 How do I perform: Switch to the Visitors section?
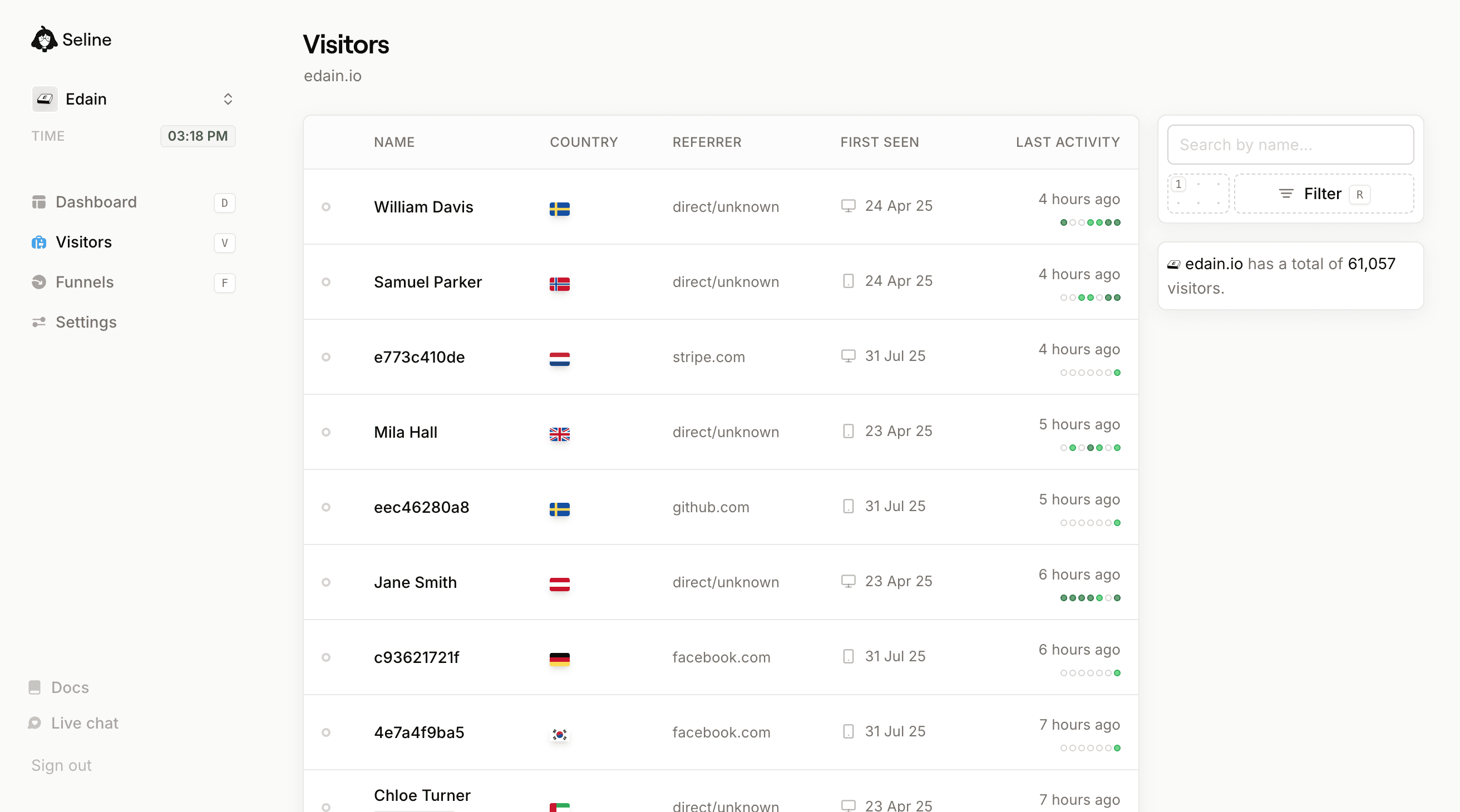(83, 242)
